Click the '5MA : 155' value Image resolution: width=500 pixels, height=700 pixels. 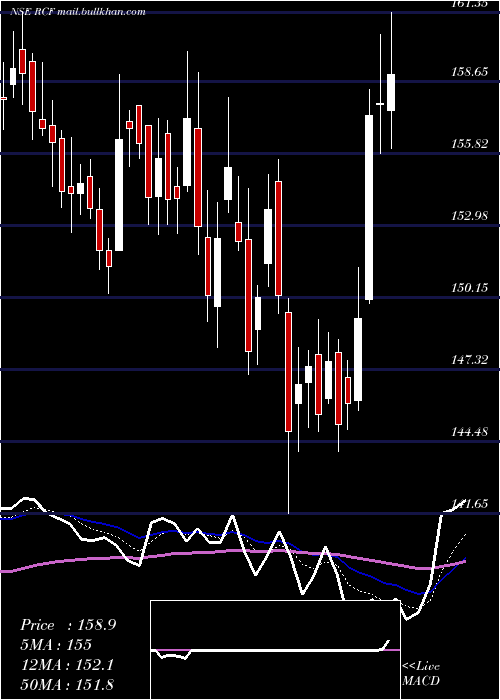pos(56,645)
